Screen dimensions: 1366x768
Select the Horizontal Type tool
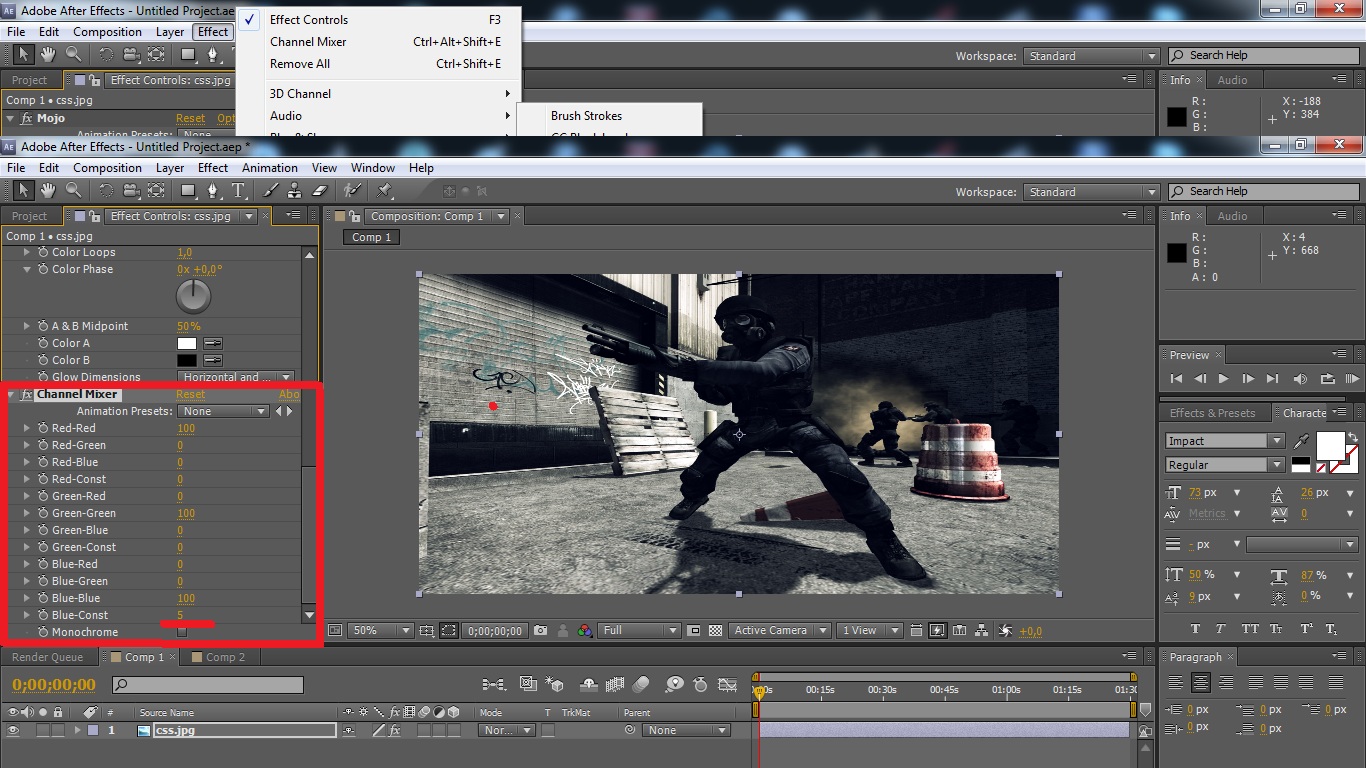[x=238, y=191]
